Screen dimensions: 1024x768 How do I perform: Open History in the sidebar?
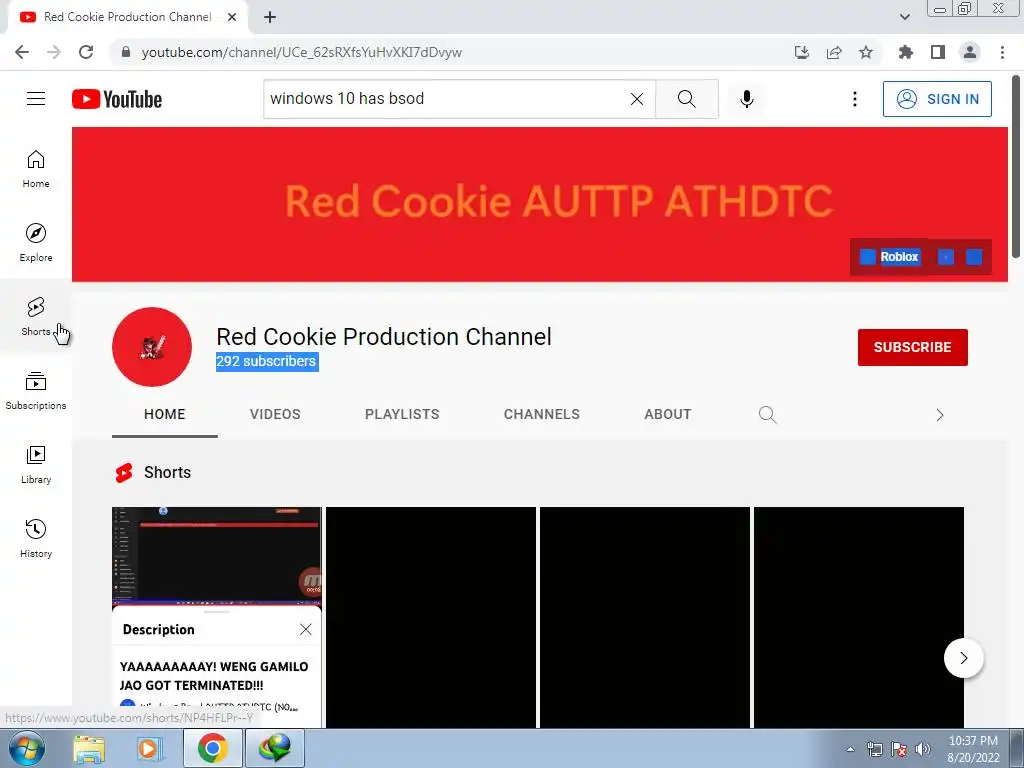click(x=36, y=539)
